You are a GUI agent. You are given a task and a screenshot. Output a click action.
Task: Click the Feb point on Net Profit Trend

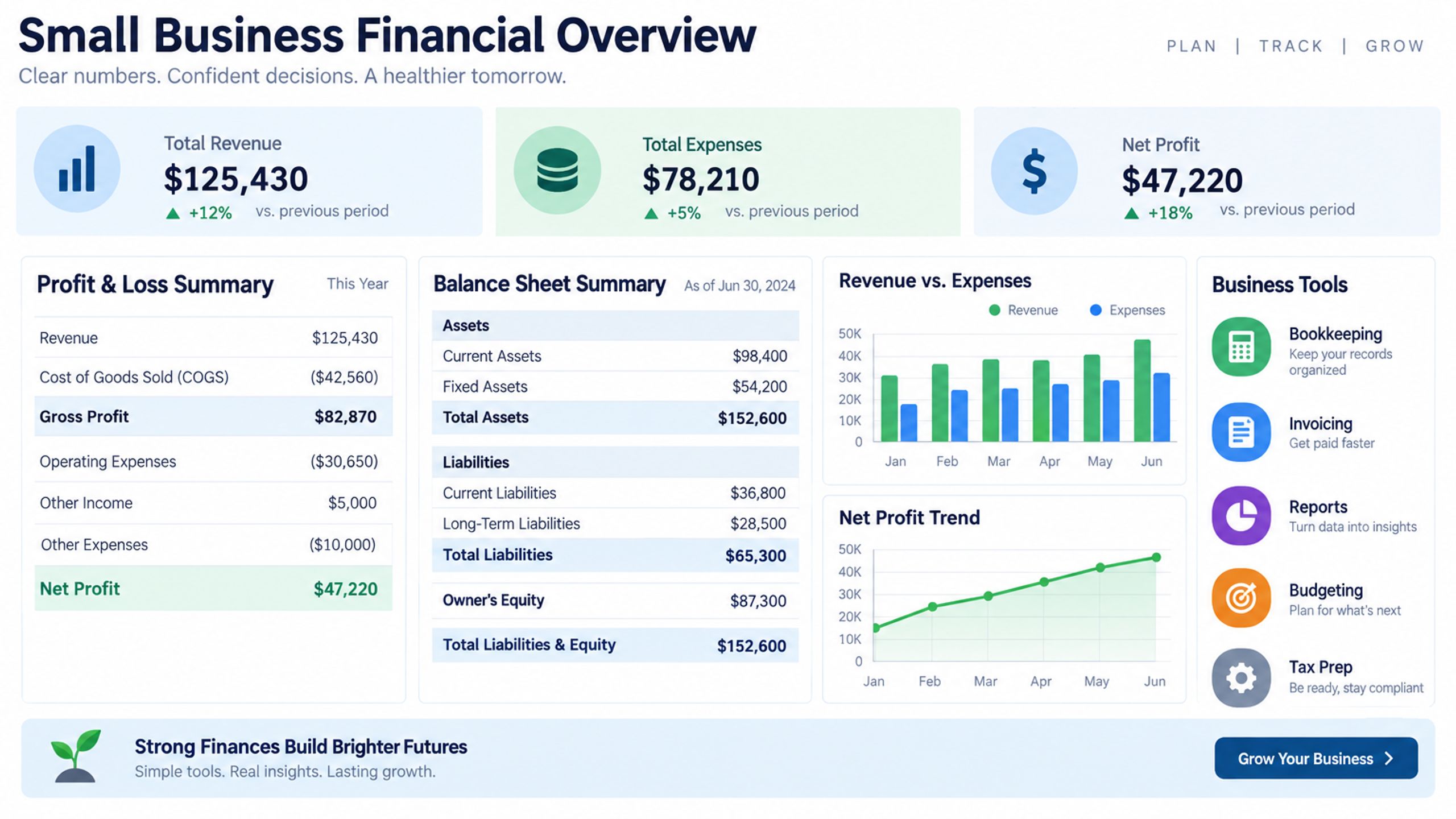click(932, 607)
